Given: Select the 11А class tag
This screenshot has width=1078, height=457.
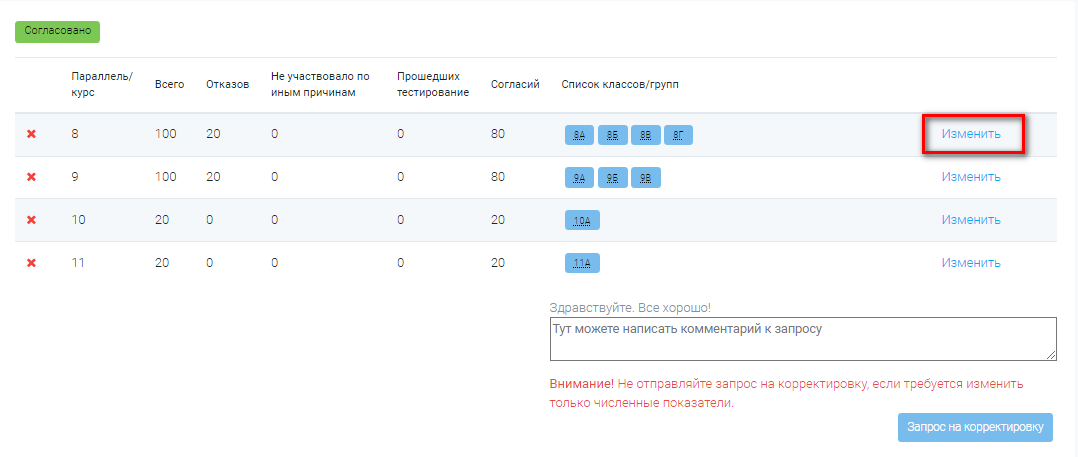Looking at the screenshot, I should [582, 263].
